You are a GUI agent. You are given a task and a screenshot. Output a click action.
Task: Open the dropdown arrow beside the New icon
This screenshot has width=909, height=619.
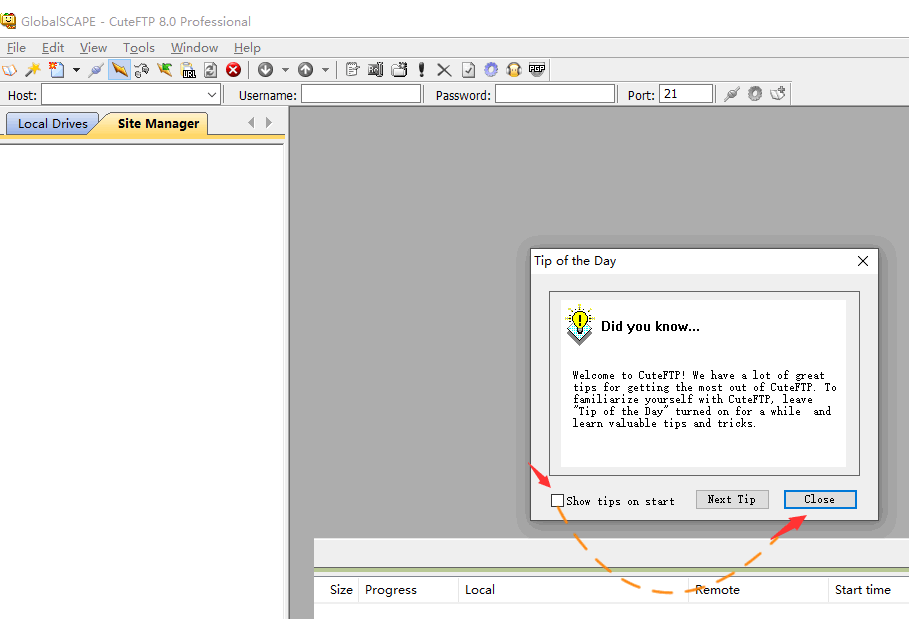[x=76, y=70]
